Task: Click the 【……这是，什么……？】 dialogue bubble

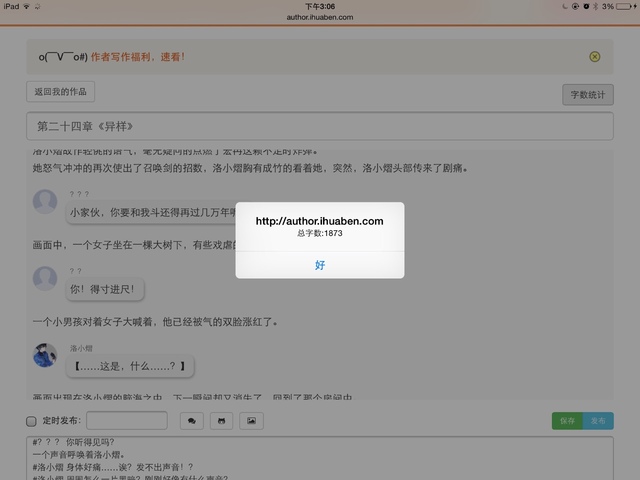Action: [131, 367]
